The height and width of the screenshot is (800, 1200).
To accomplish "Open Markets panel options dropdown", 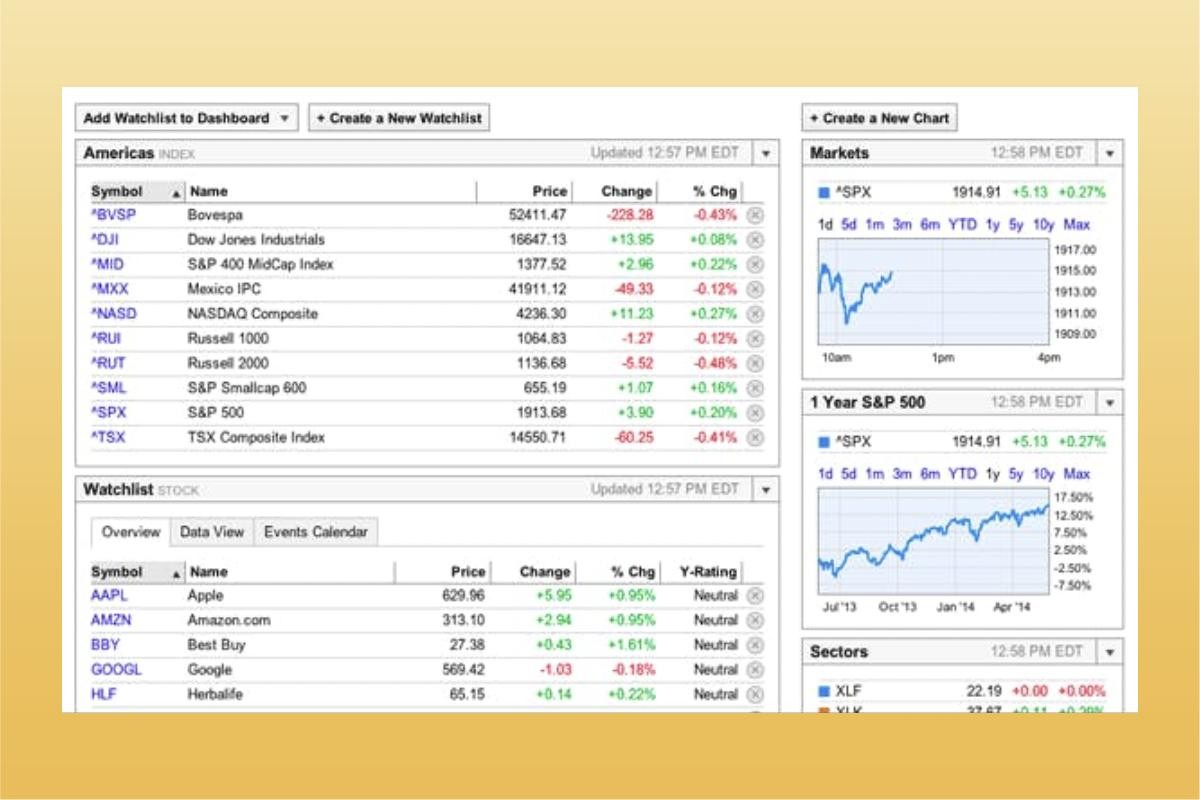I will tap(1110, 154).
